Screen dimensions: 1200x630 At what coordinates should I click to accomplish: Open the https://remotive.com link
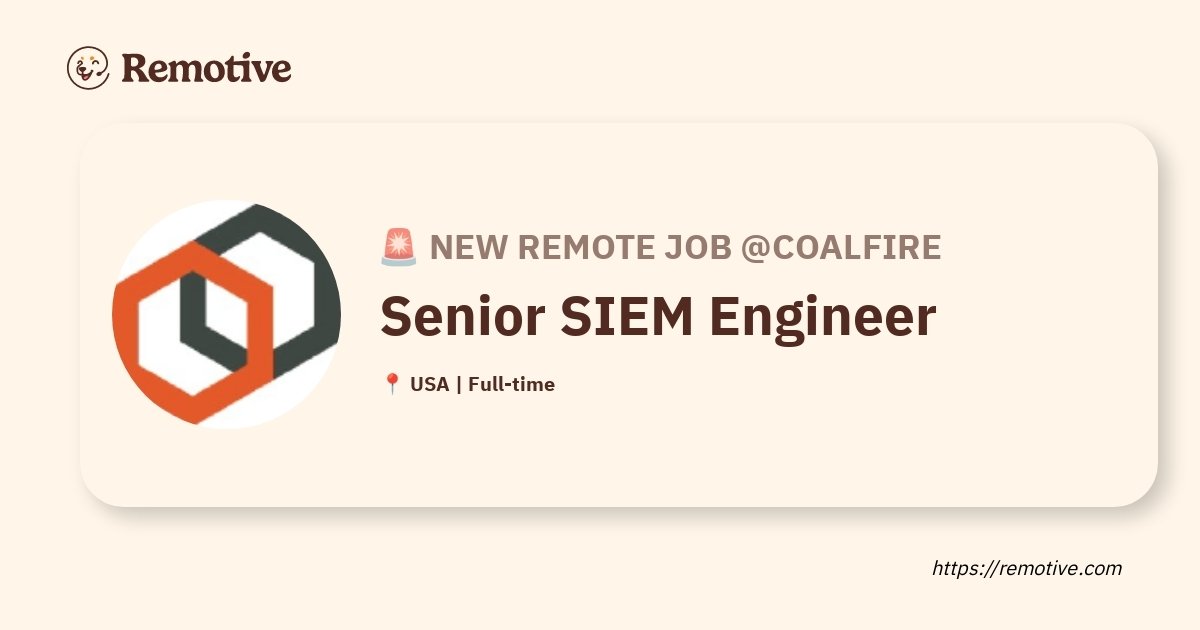pyautogui.click(x=1027, y=568)
